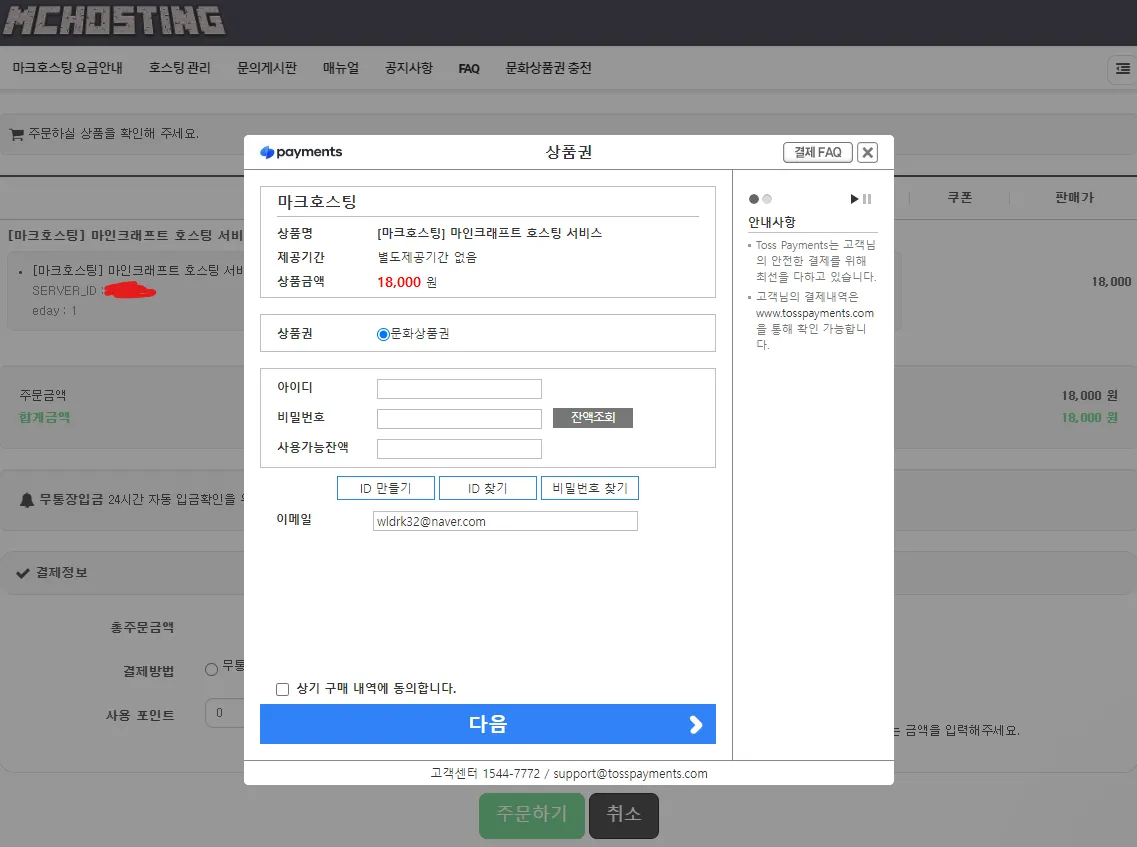Image resolution: width=1137 pixels, height=847 pixels.
Task: Click the first slide indicator dot
Action: point(753,199)
